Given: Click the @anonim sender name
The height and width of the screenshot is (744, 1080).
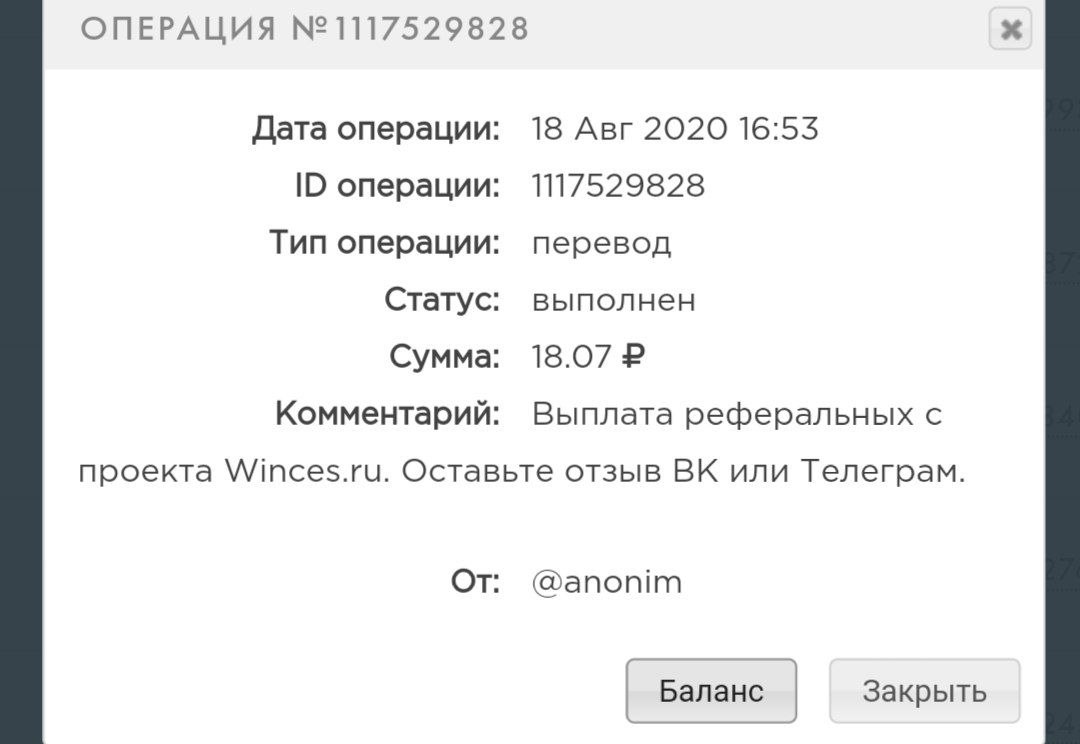Looking at the screenshot, I should 607,583.
